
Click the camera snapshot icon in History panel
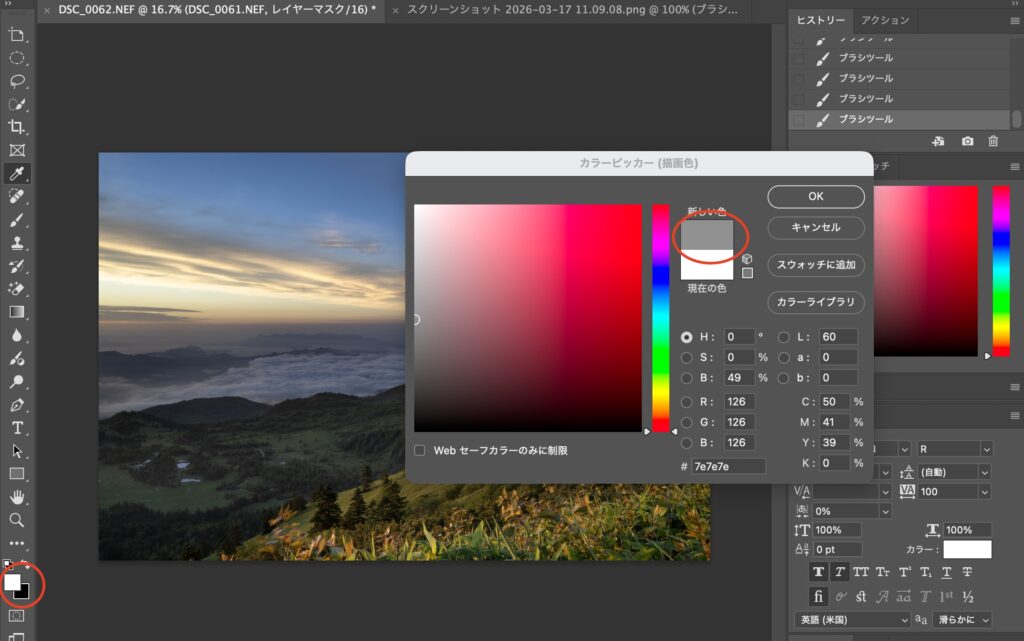coord(968,142)
